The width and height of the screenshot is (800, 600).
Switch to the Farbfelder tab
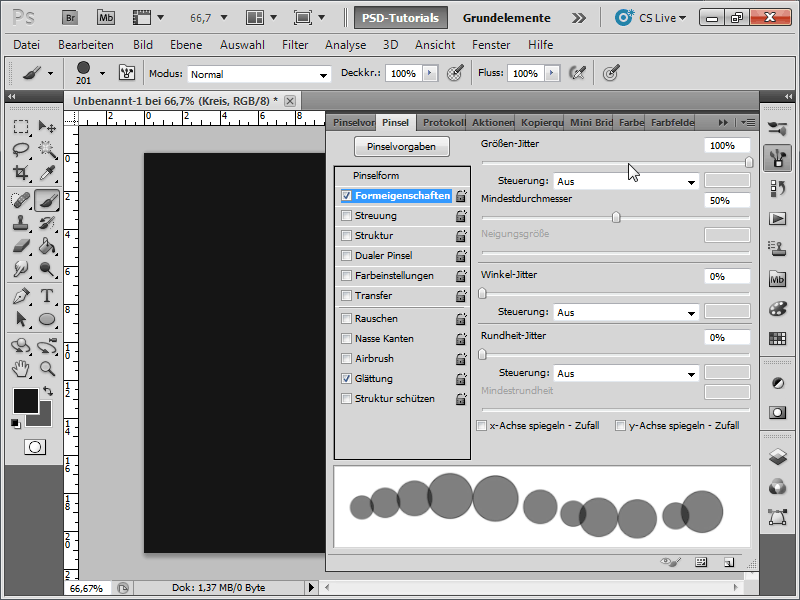coord(672,122)
